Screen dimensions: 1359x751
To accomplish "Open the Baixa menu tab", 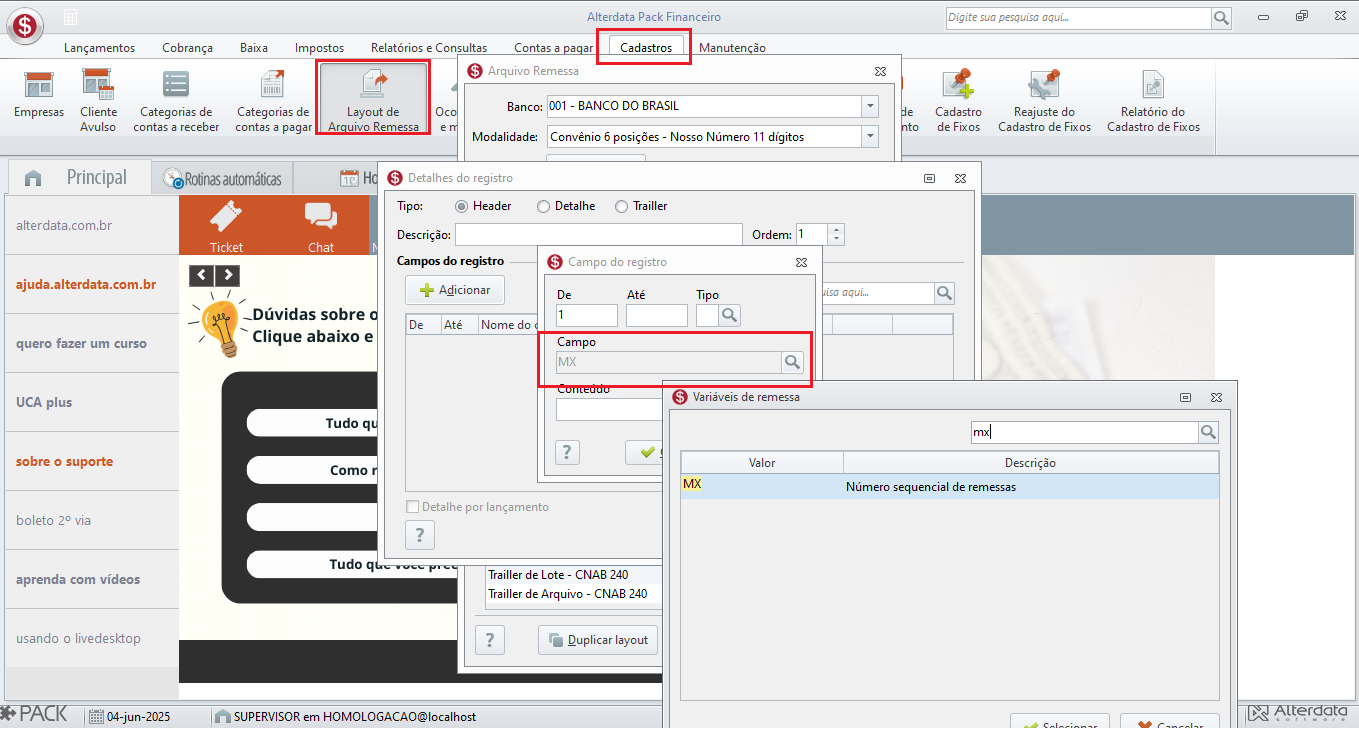I will pyautogui.click(x=254, y=48).
